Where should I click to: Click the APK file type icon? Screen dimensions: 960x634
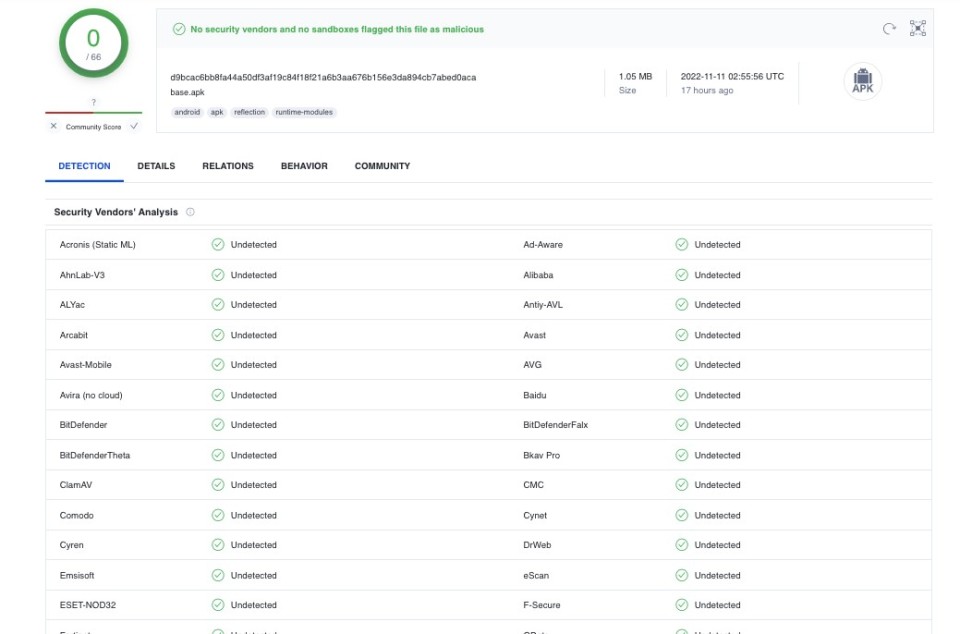click(x=863, y=81)
